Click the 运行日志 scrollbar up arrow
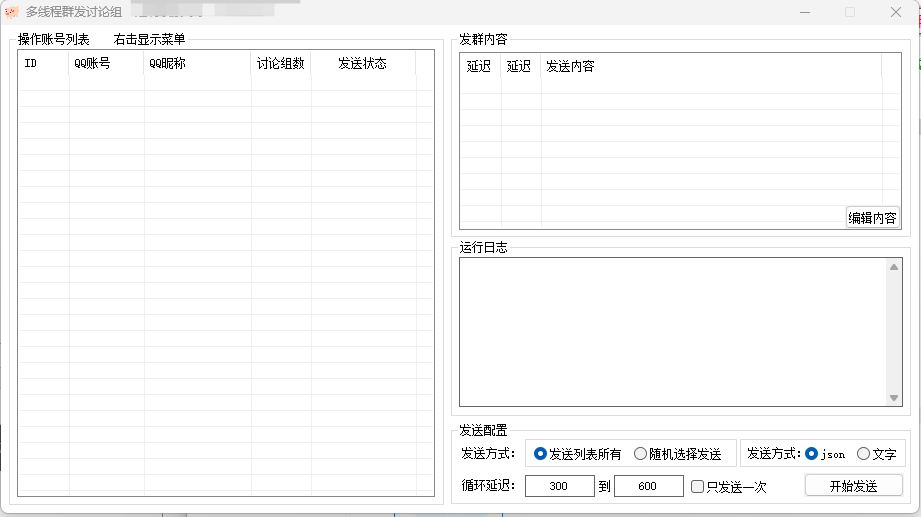 [x=894, y=267]
